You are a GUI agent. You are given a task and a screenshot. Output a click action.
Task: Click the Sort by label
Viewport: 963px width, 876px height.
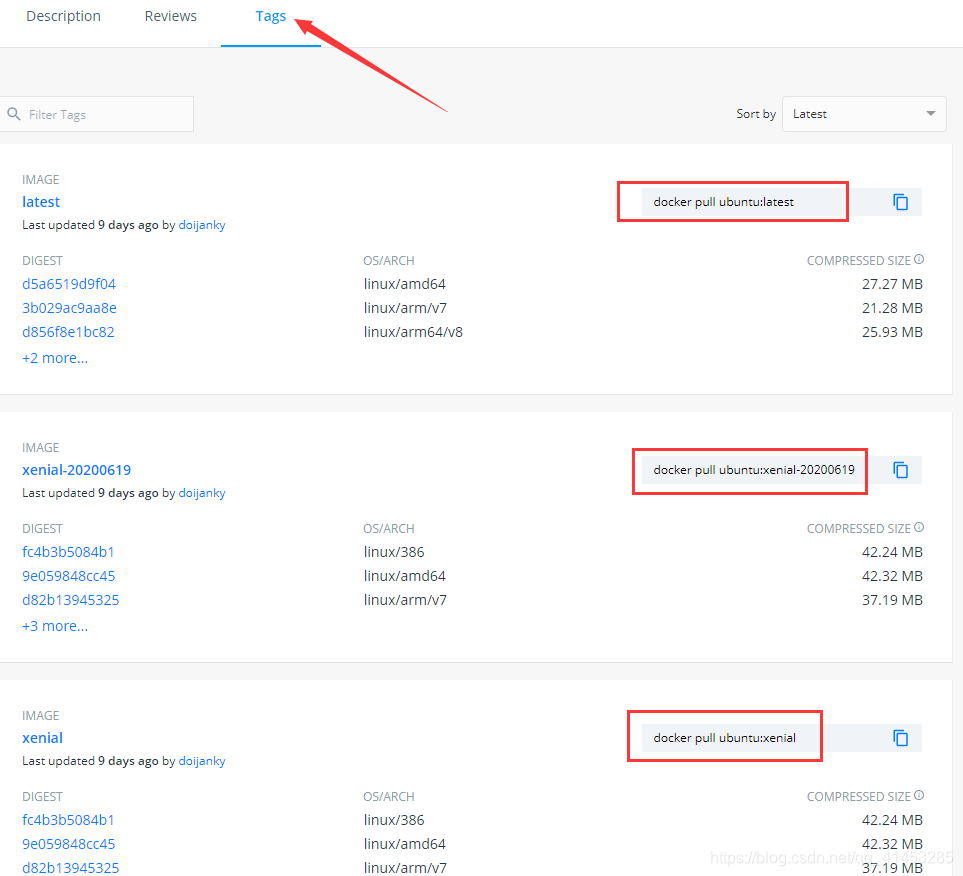pos(756,114)
